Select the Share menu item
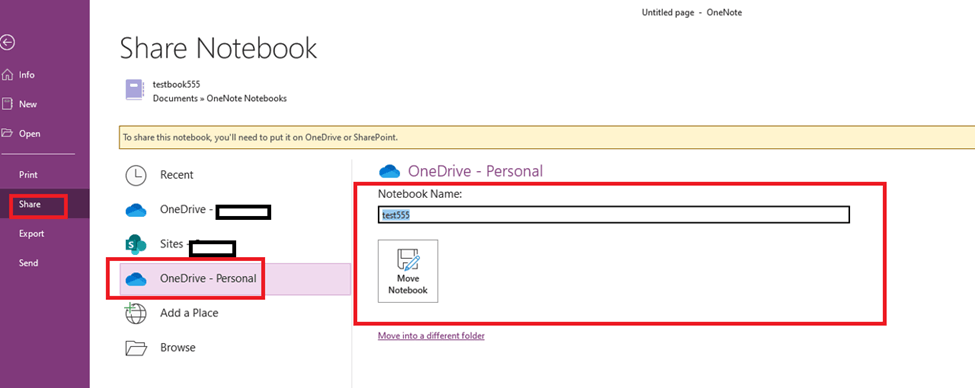The image size is (975, 388). (44, 204)
